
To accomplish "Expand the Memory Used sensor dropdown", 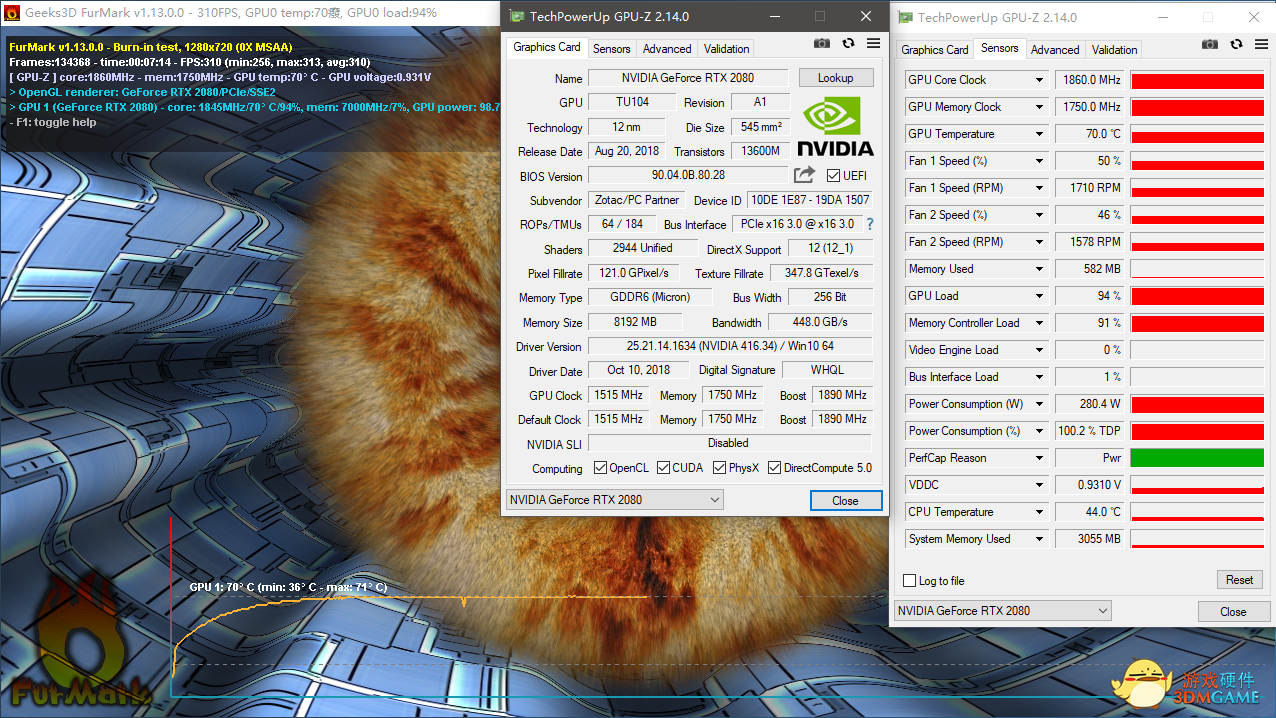I will [1039, 269].
